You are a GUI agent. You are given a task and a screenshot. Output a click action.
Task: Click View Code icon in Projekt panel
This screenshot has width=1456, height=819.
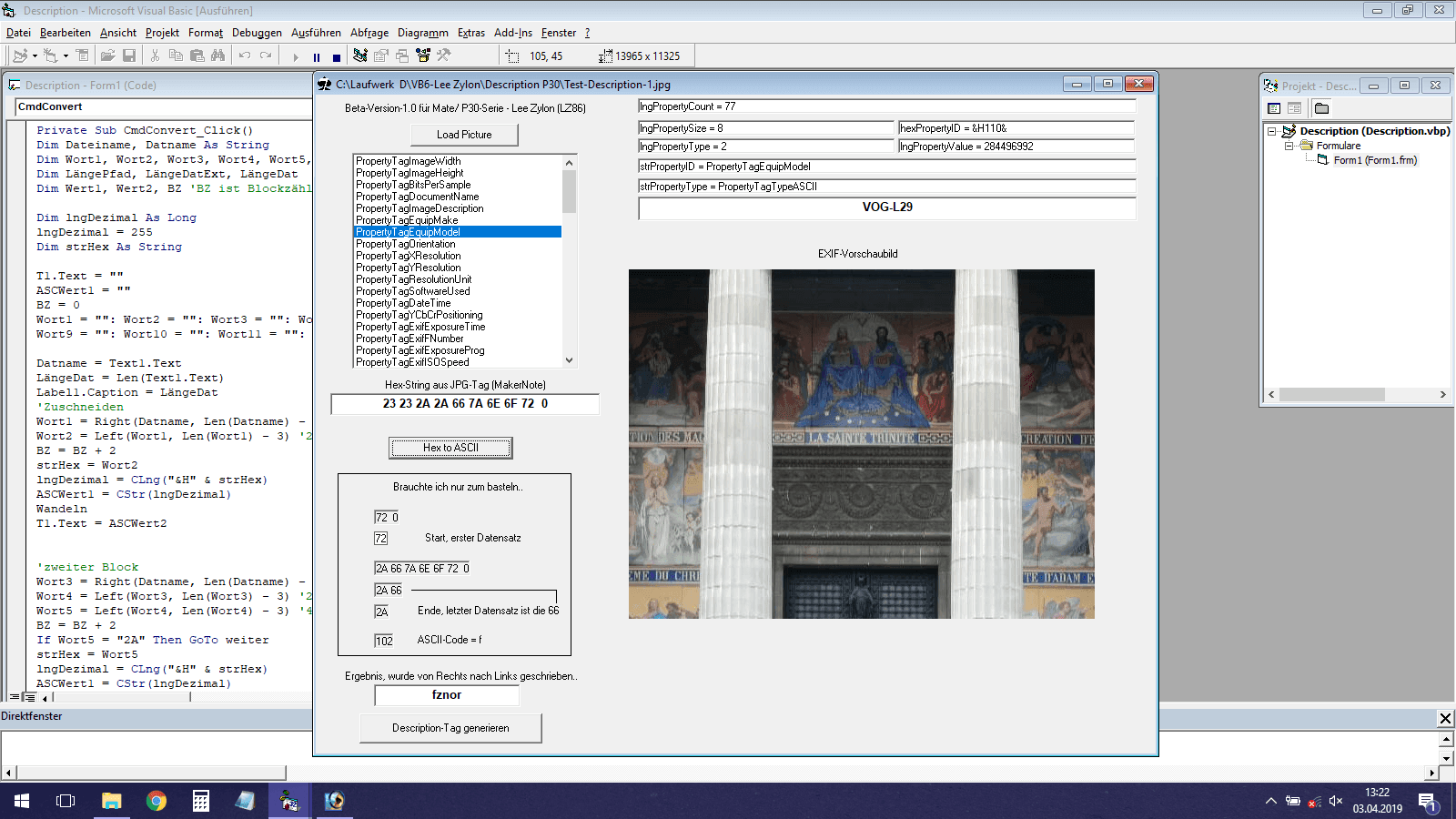[x=1274, y=108]
